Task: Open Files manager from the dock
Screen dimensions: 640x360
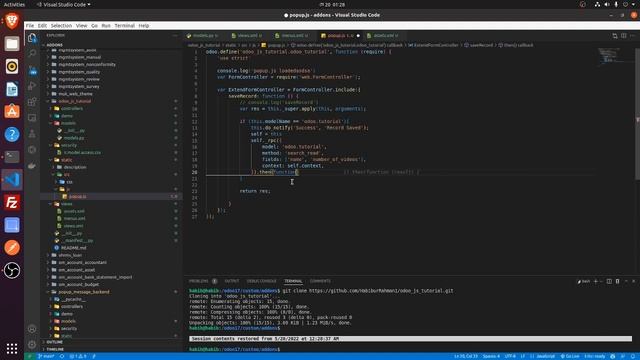Action: tap(12, 44)
